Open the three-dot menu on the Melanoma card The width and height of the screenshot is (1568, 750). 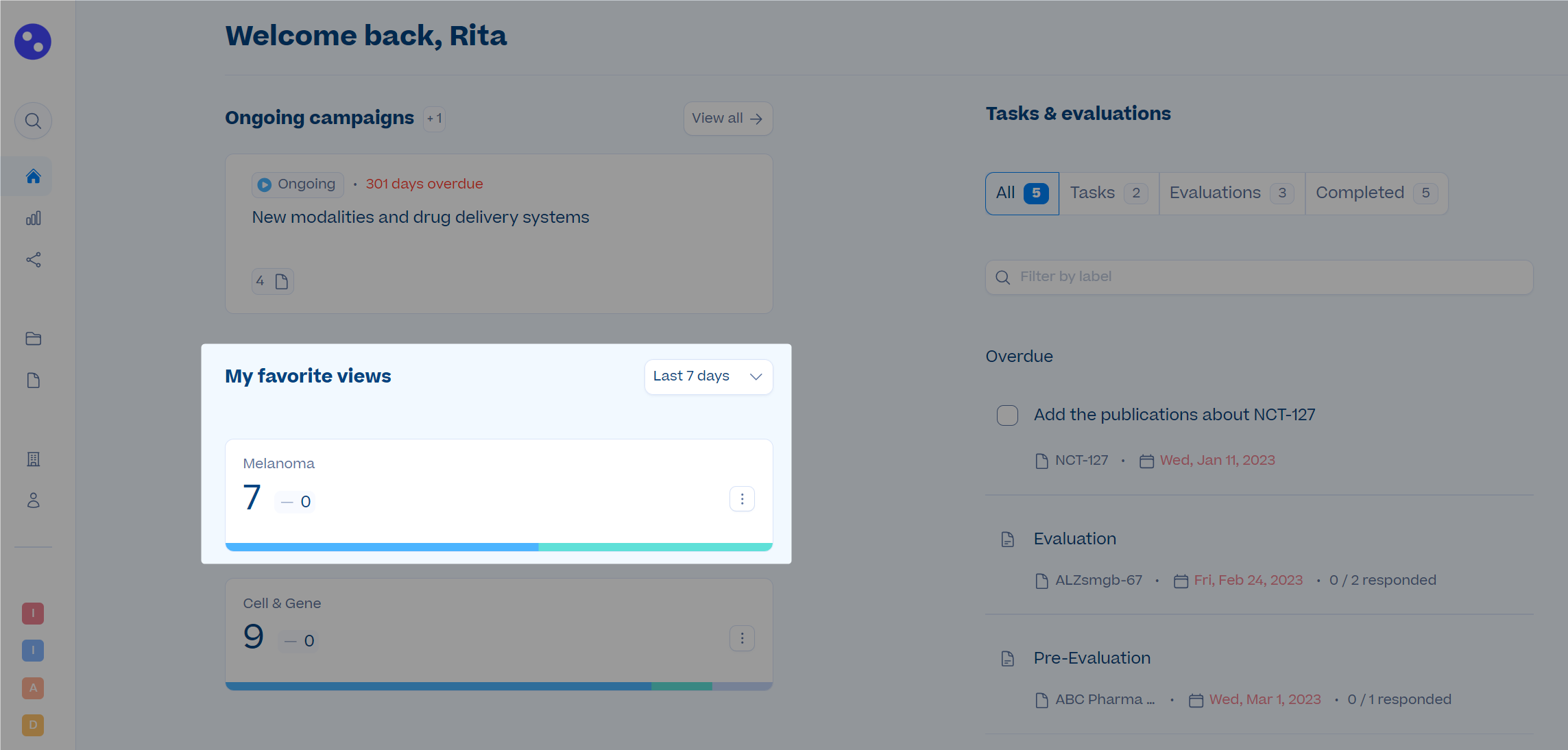point(742,499)
